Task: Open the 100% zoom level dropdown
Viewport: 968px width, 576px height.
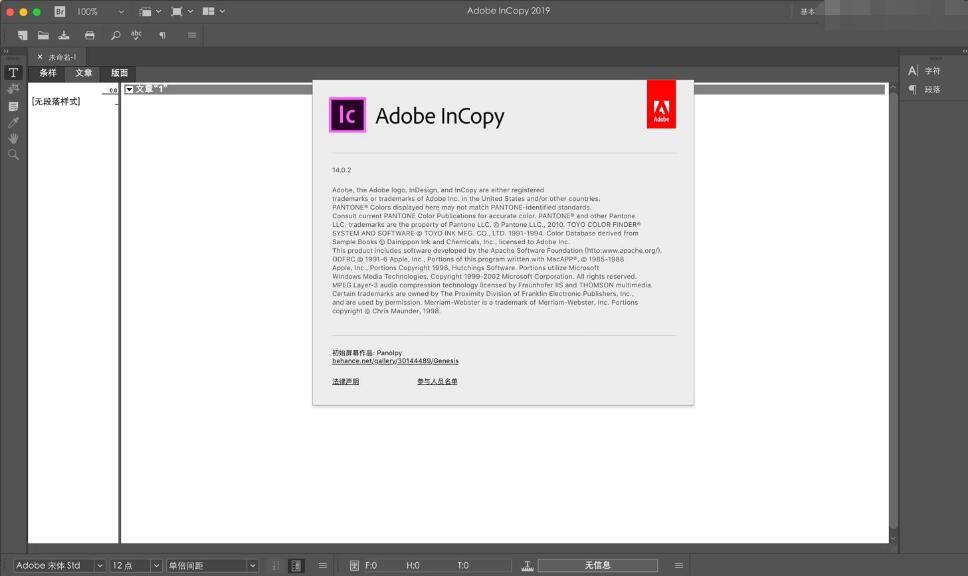Action: pyautogui.click(x=121, y=11)
